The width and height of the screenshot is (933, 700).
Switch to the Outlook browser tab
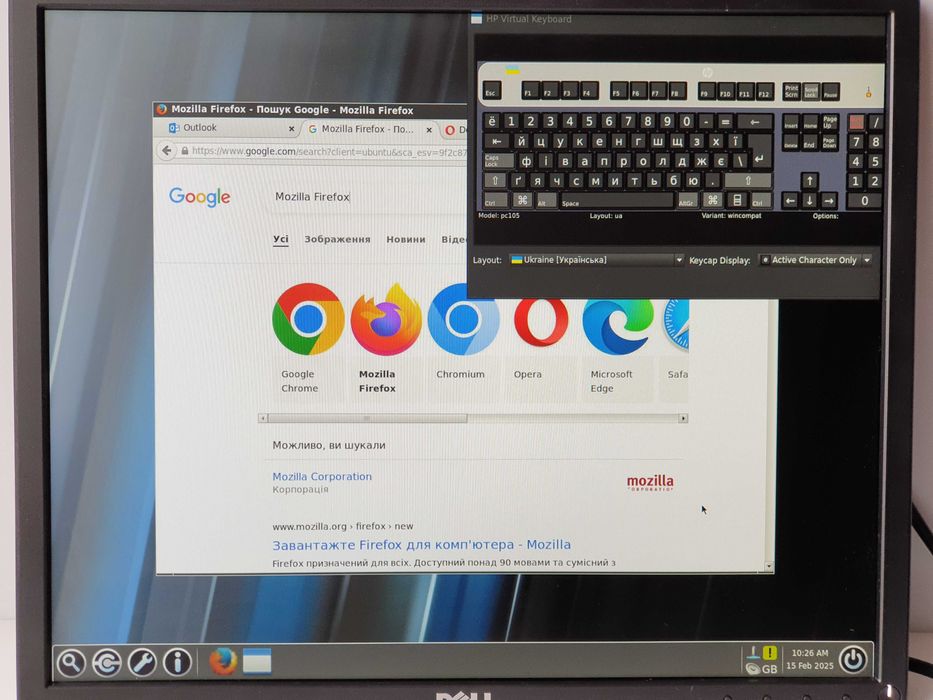pos(227,128)
